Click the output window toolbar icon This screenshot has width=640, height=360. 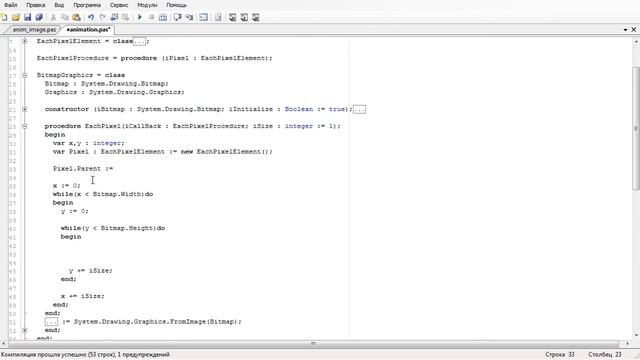pos(204,17)
